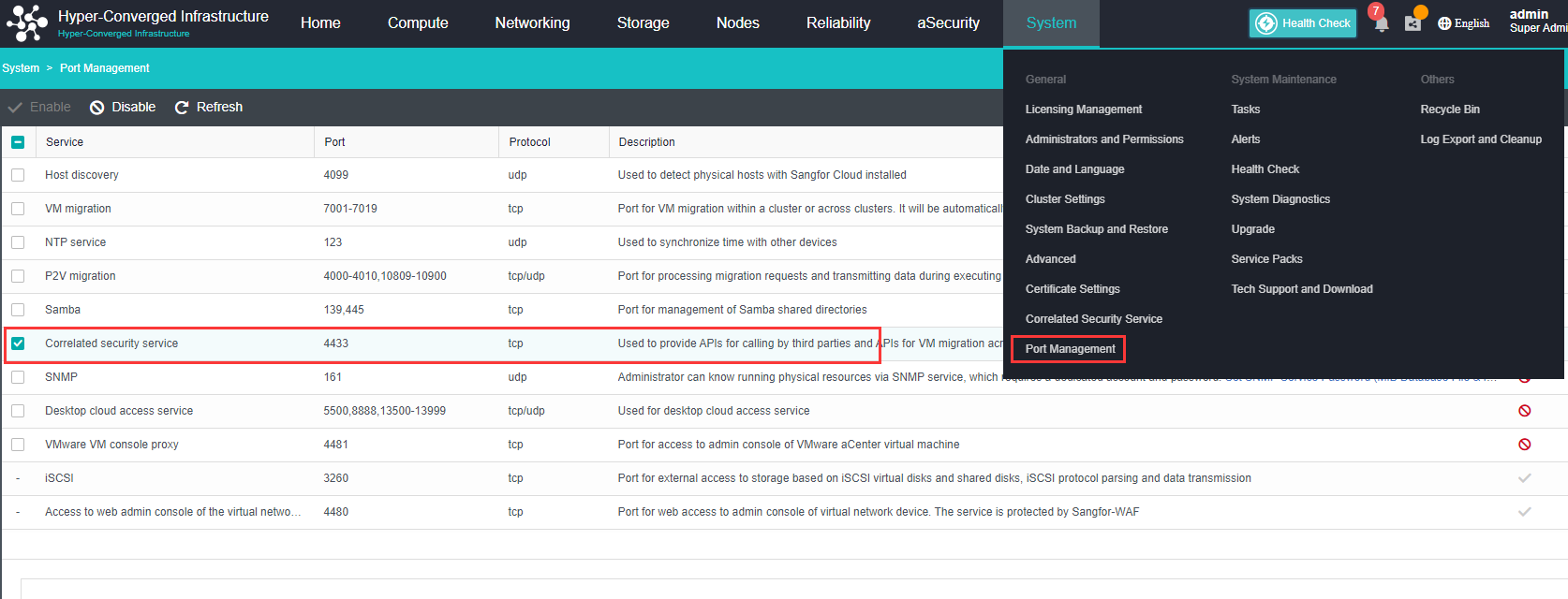The image size is (1568, 599).
Task: Click disabled status icon for Desktop cloud access service
Action: click(1524, 411)
